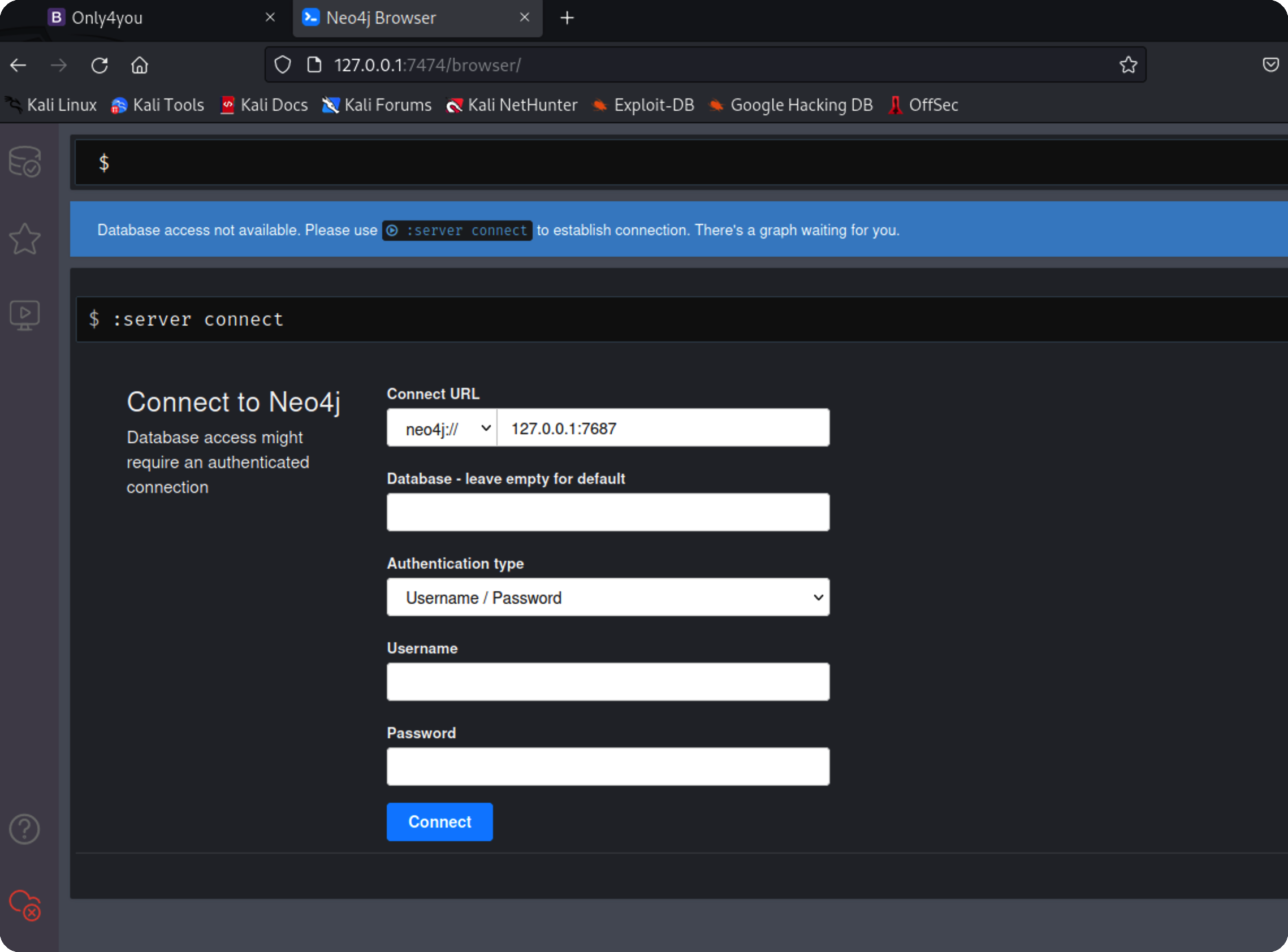The height and width of the screenshot is (952, 1288).
Task: Click the browser home icon
Action: coord(140,65)
